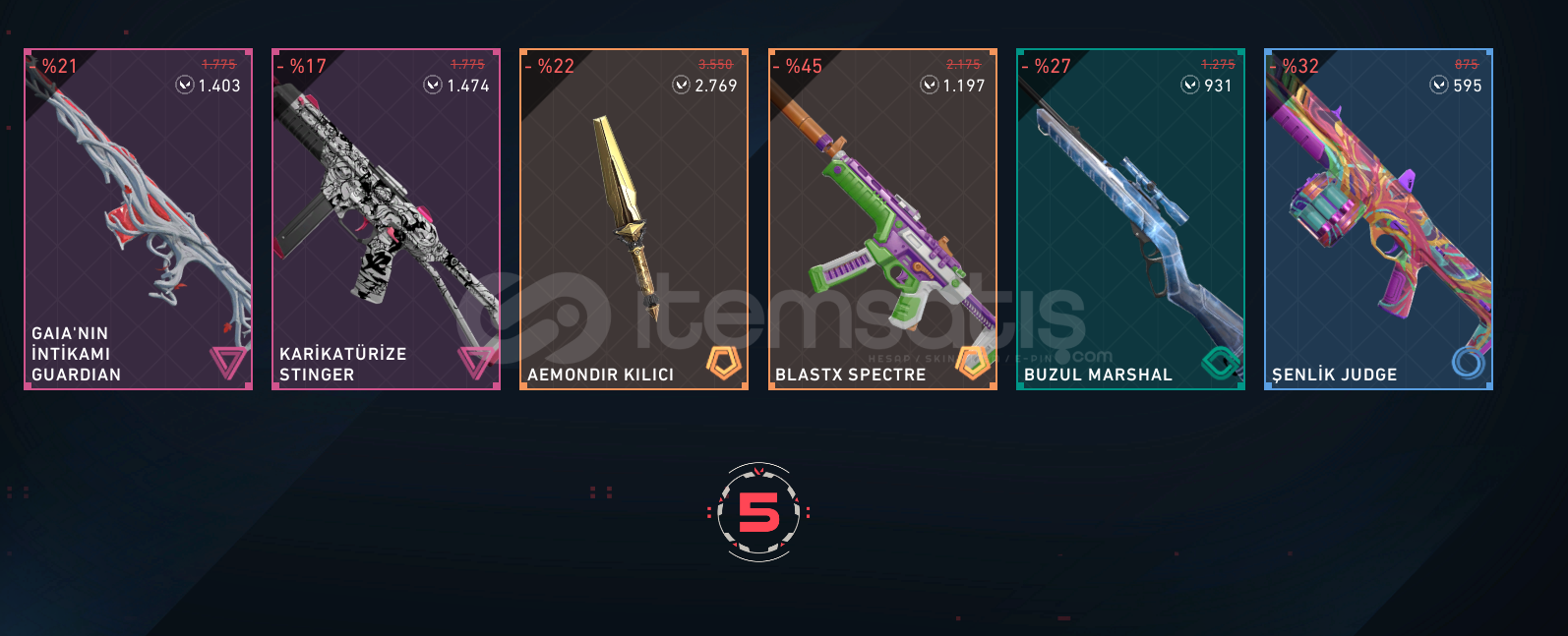
Task: Click VP currency icon beside 1.403 price
Action: click(x=185, y=85)
